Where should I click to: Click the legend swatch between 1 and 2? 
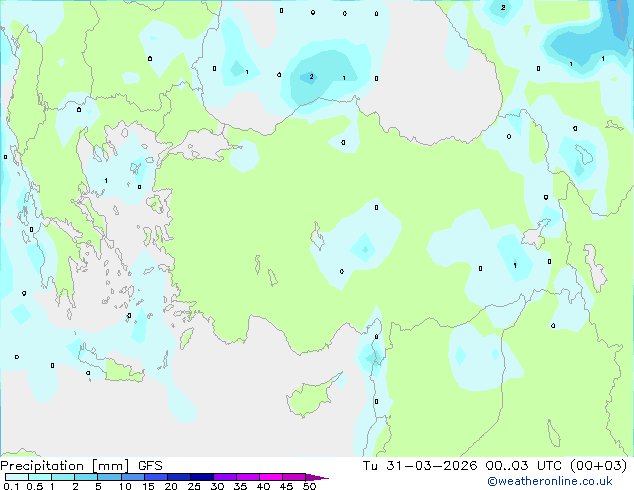point(63,477)
